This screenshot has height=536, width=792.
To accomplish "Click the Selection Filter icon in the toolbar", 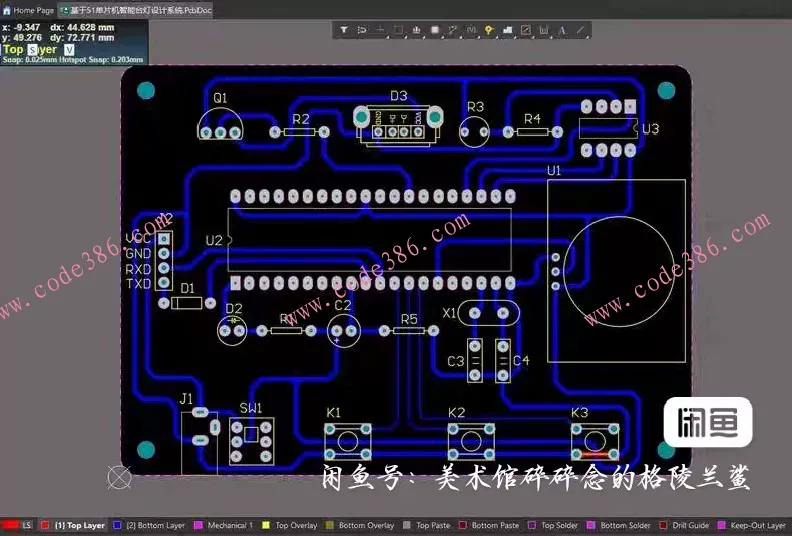I will tap(344, 30).
